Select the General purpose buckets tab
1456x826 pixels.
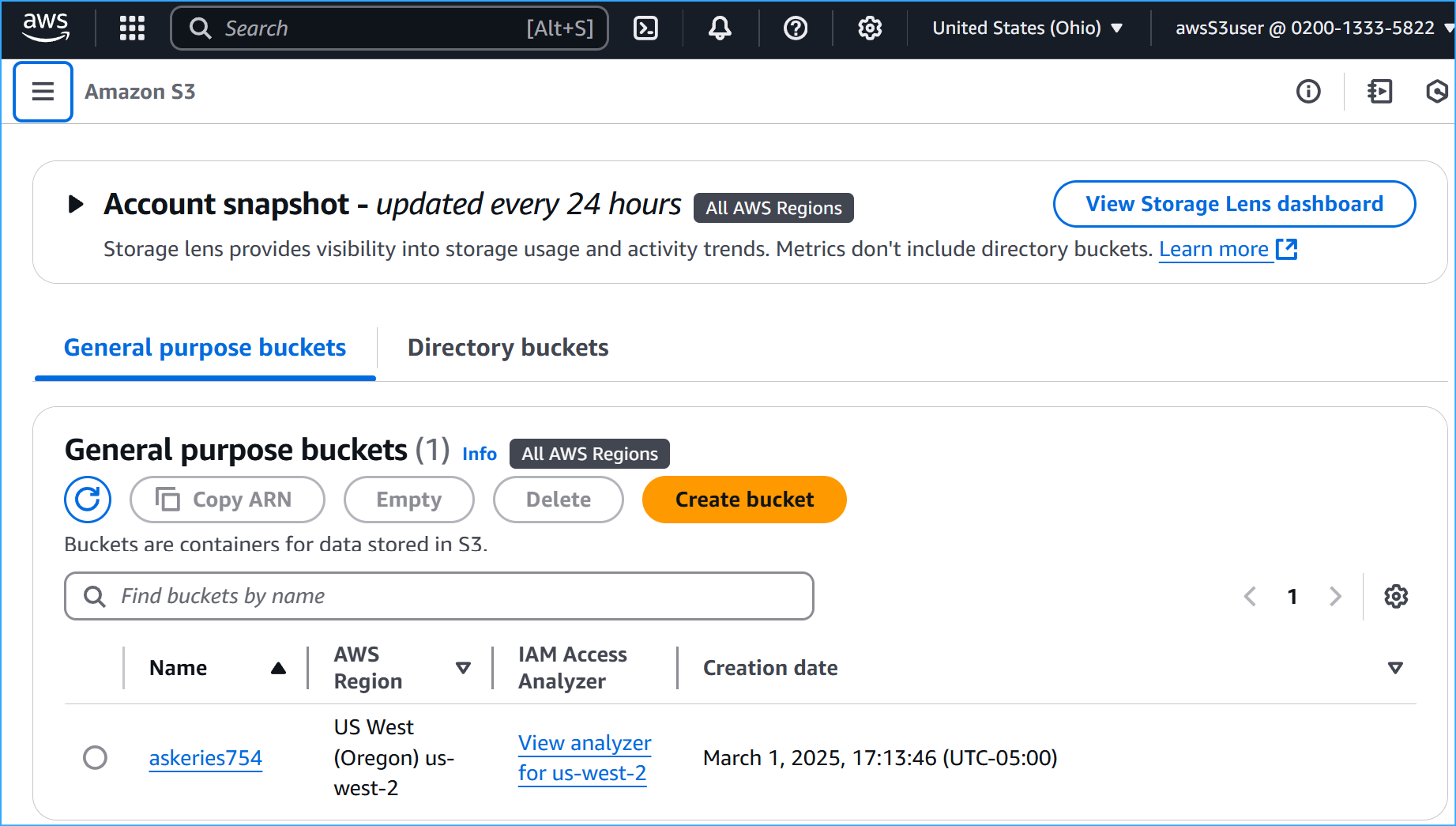(205, 347)
